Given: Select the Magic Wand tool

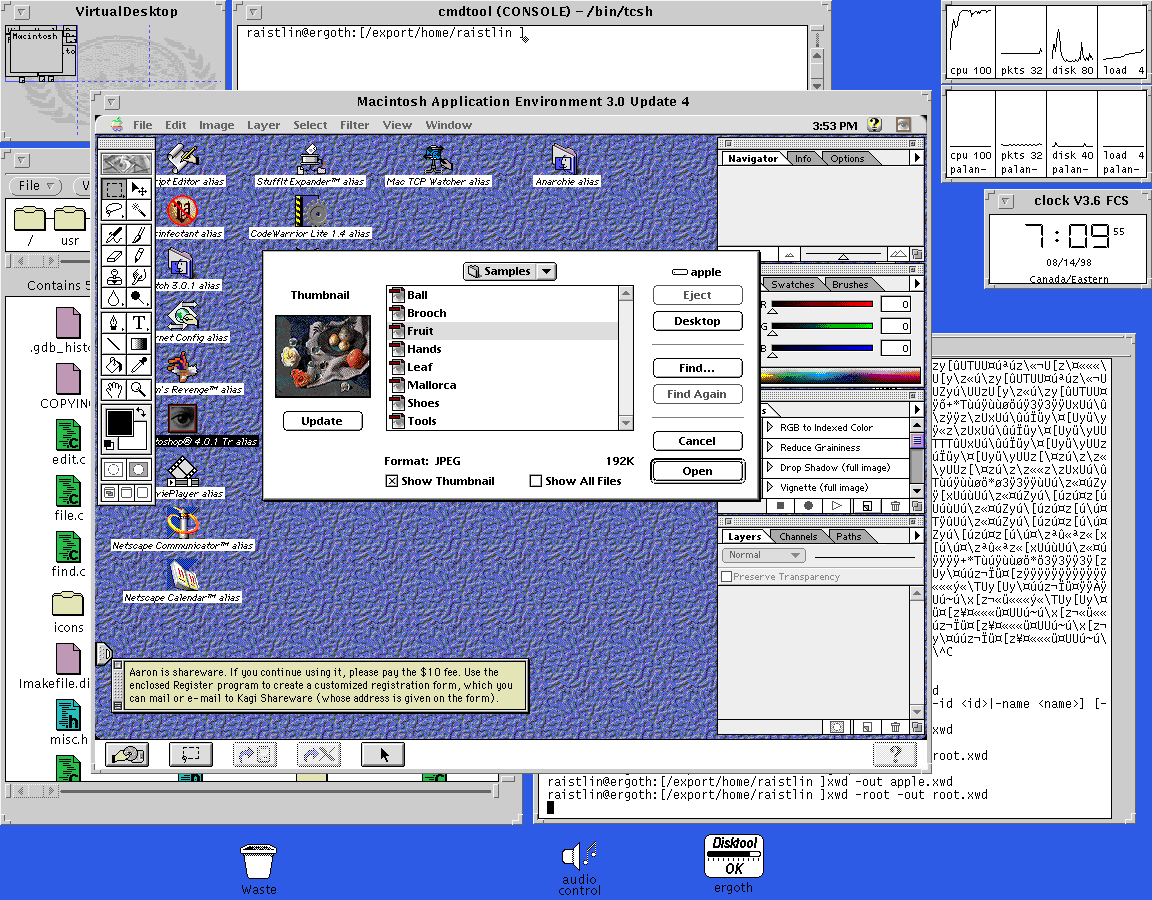Looking at the screenshot, I should 139,211.
